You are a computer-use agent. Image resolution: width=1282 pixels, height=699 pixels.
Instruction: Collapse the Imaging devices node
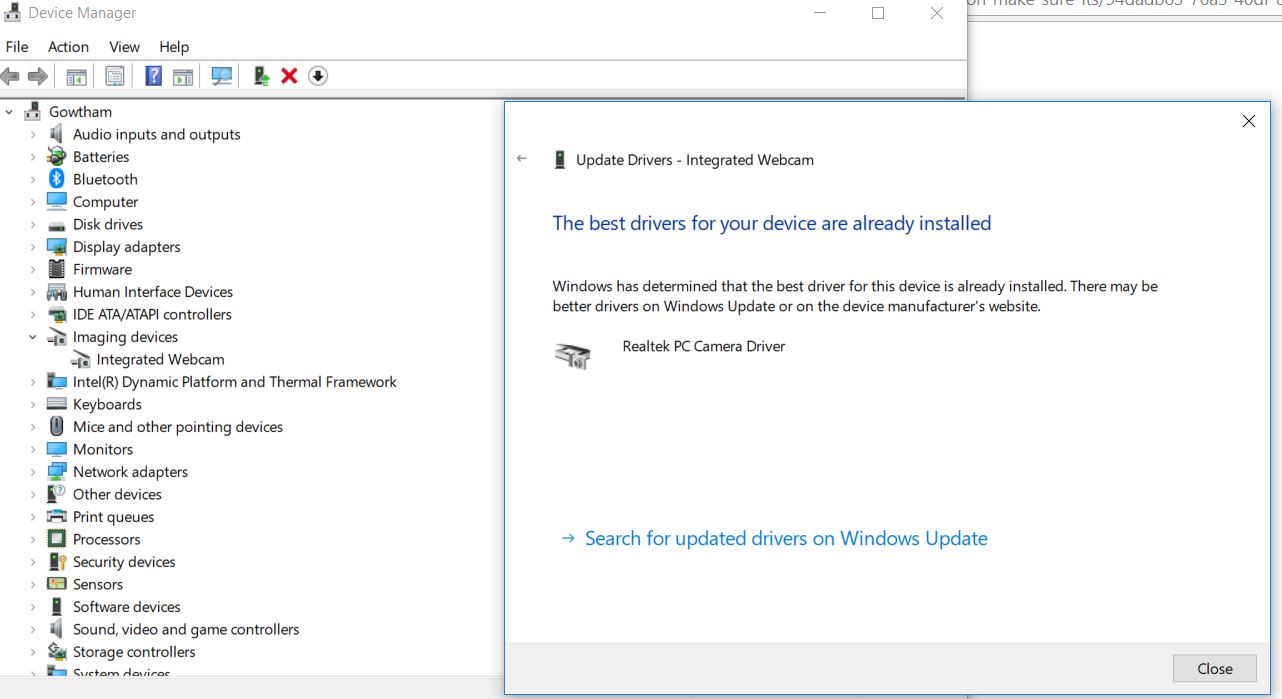(33, 337)
